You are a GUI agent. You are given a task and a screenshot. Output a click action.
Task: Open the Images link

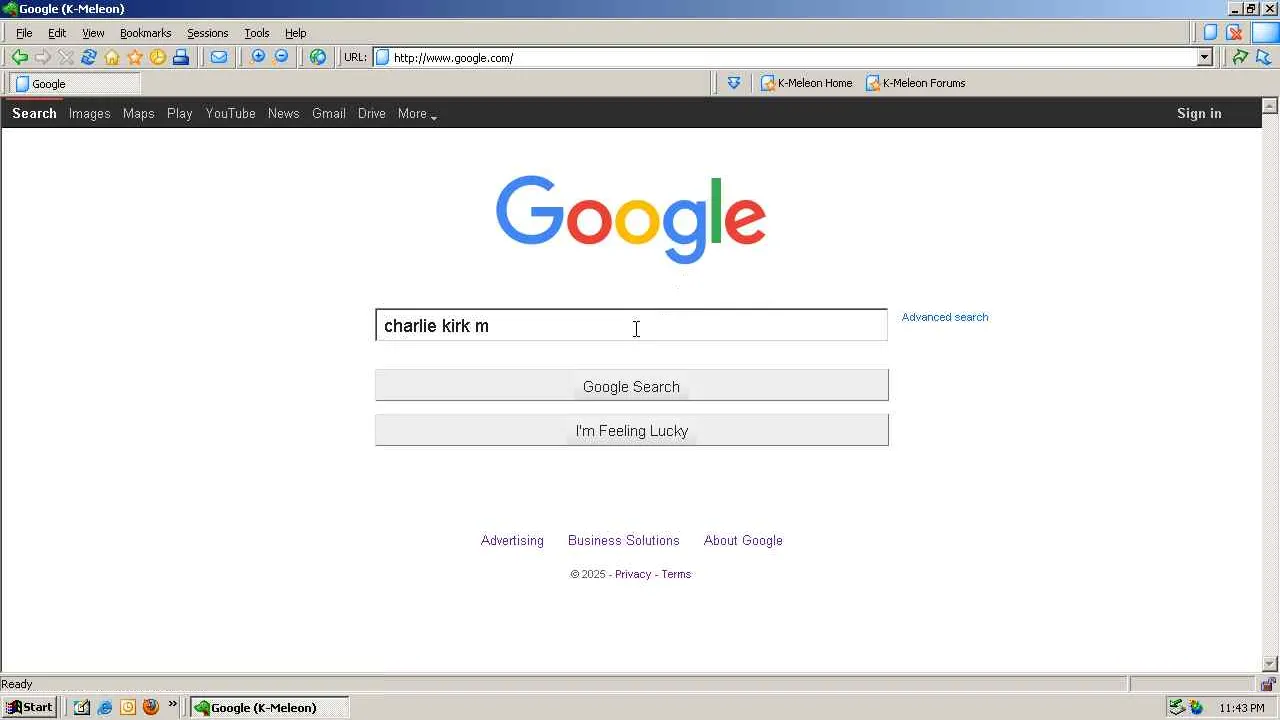(89, 114)
